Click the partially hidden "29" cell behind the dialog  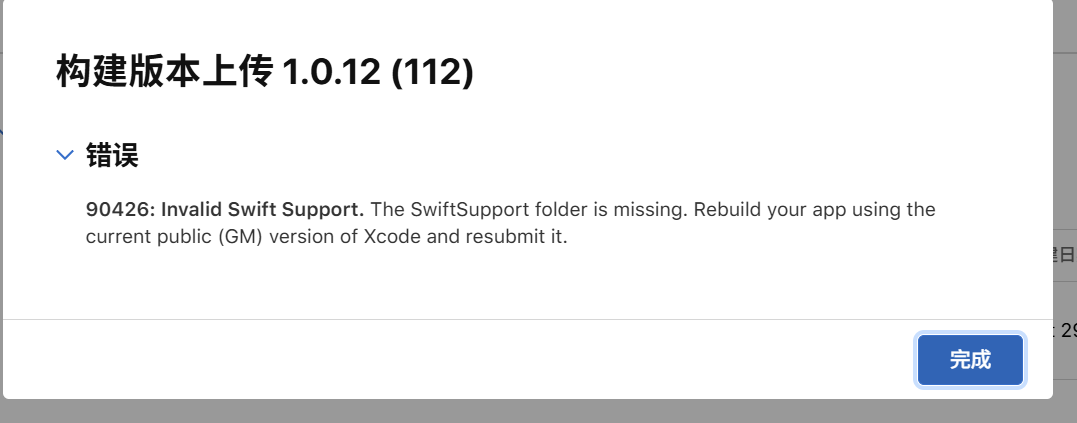point(1067,331)
